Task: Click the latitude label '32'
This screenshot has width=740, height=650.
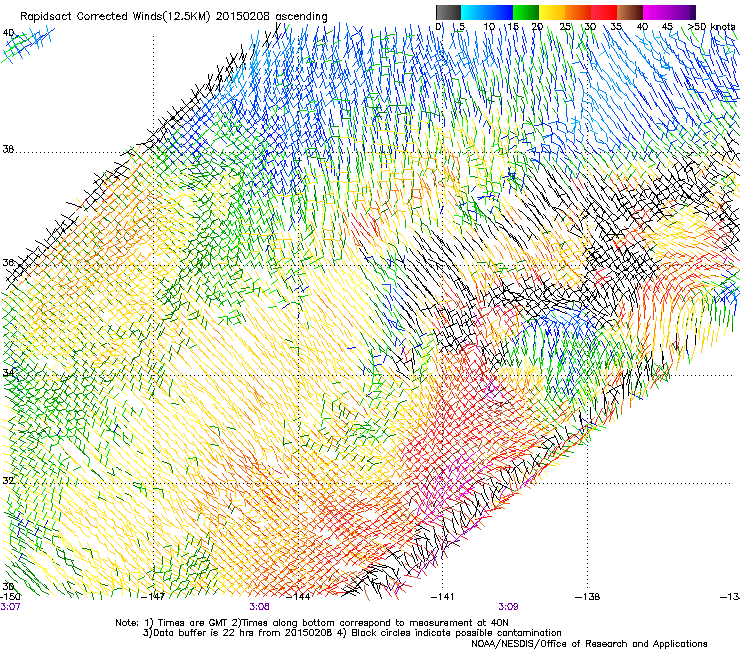Action: 8,481
